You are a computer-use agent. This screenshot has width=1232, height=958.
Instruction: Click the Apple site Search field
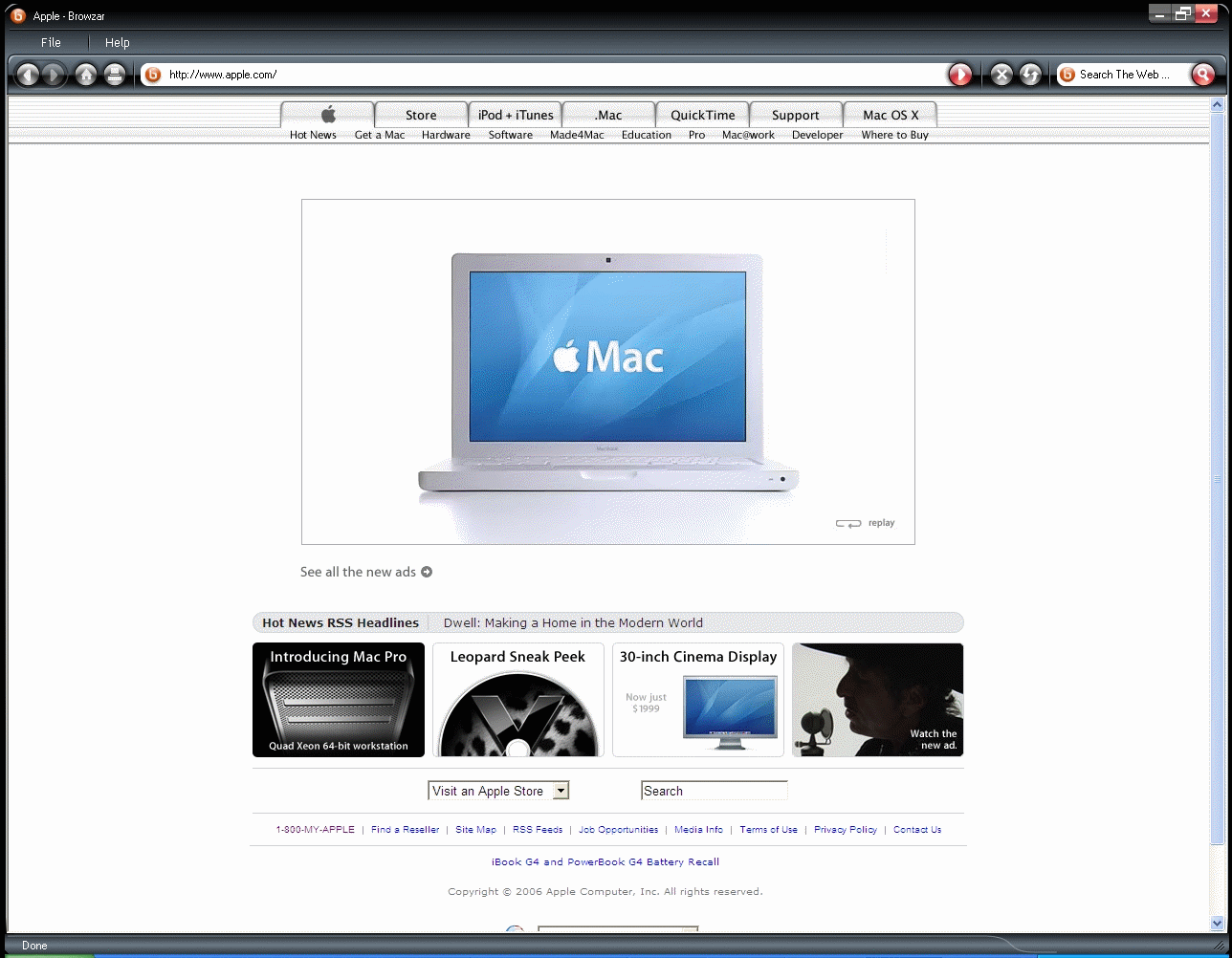715,791
